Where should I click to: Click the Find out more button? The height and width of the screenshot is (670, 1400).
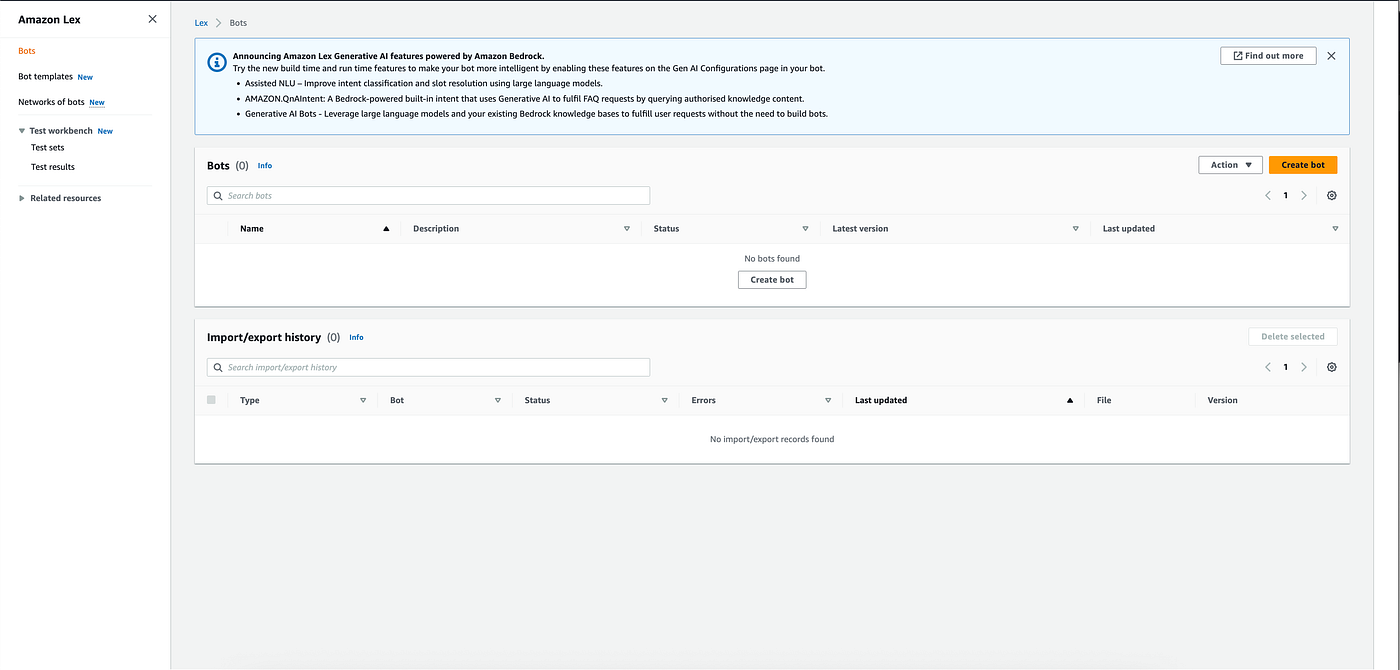[1268, 56]
